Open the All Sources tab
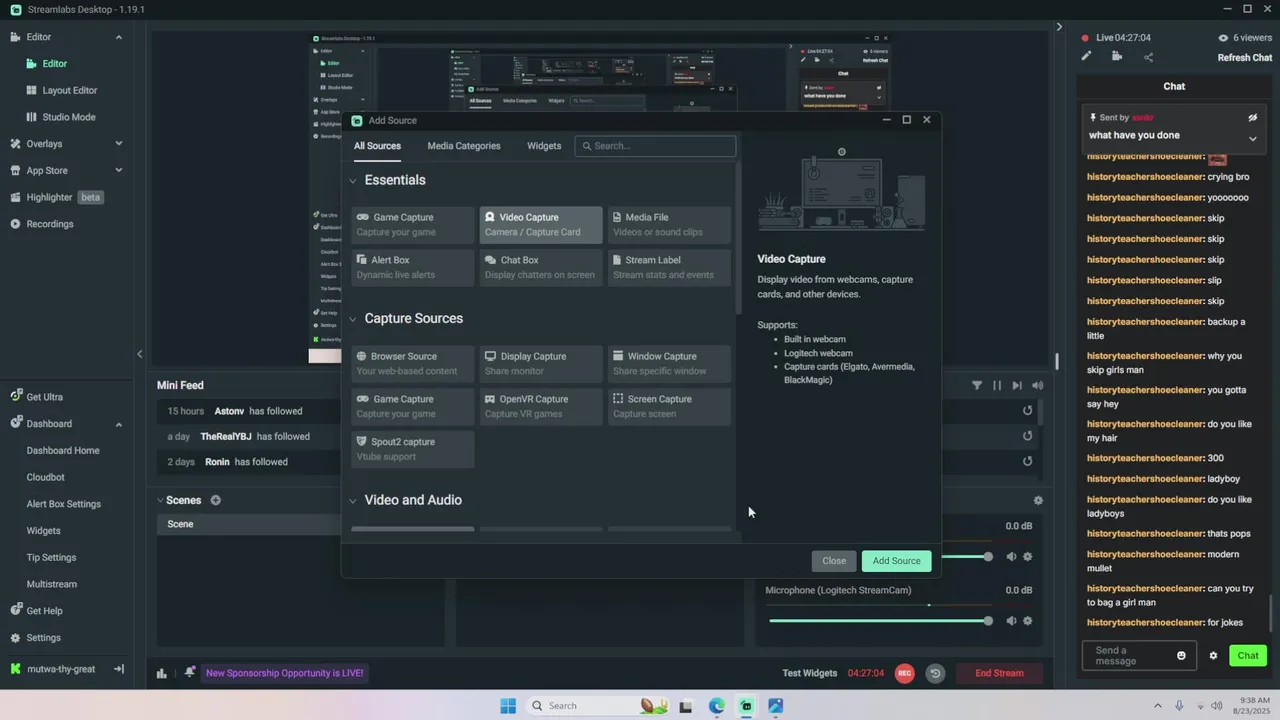 coord(377,146)
